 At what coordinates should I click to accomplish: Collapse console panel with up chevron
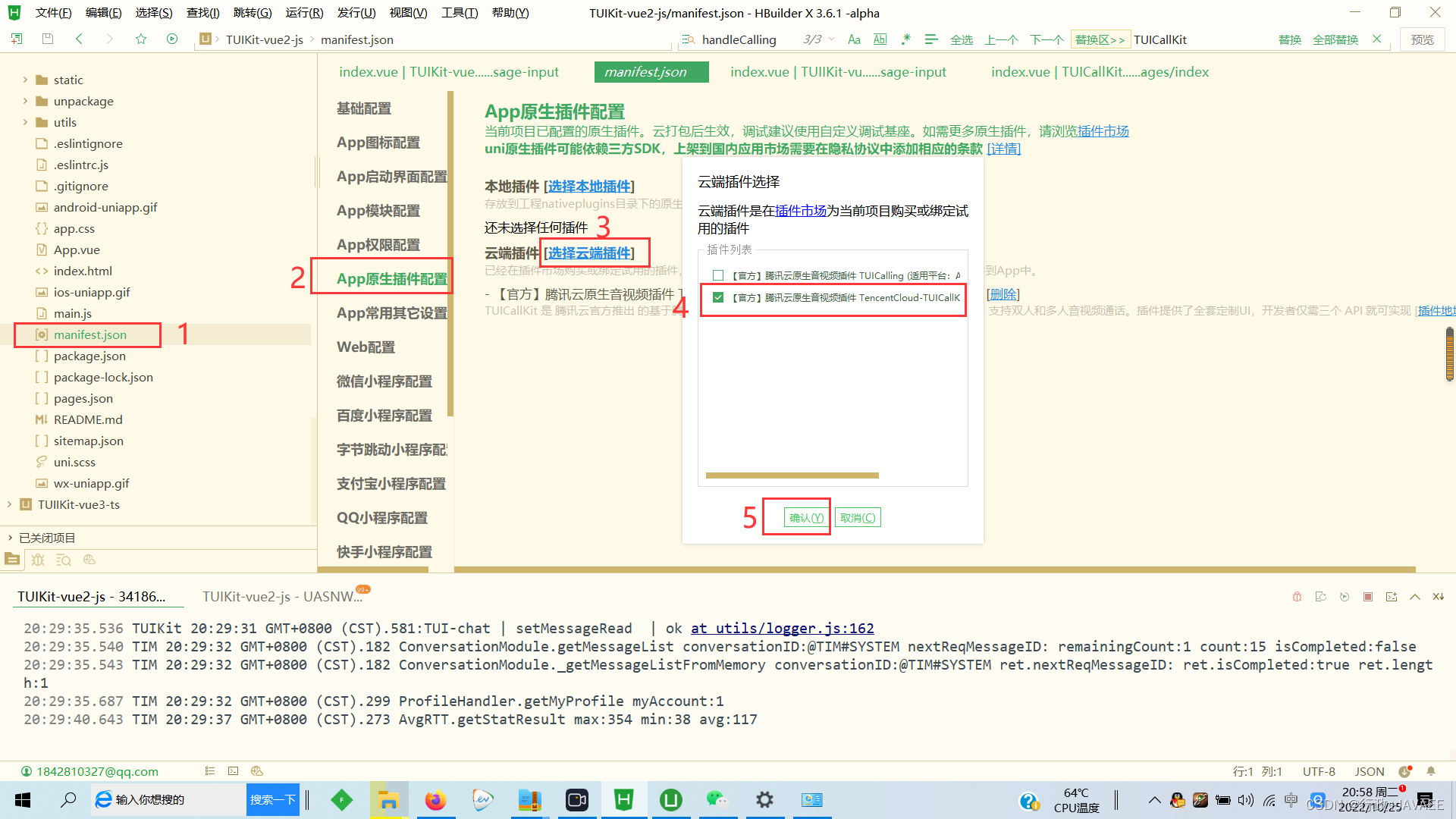pos(1415,597)
